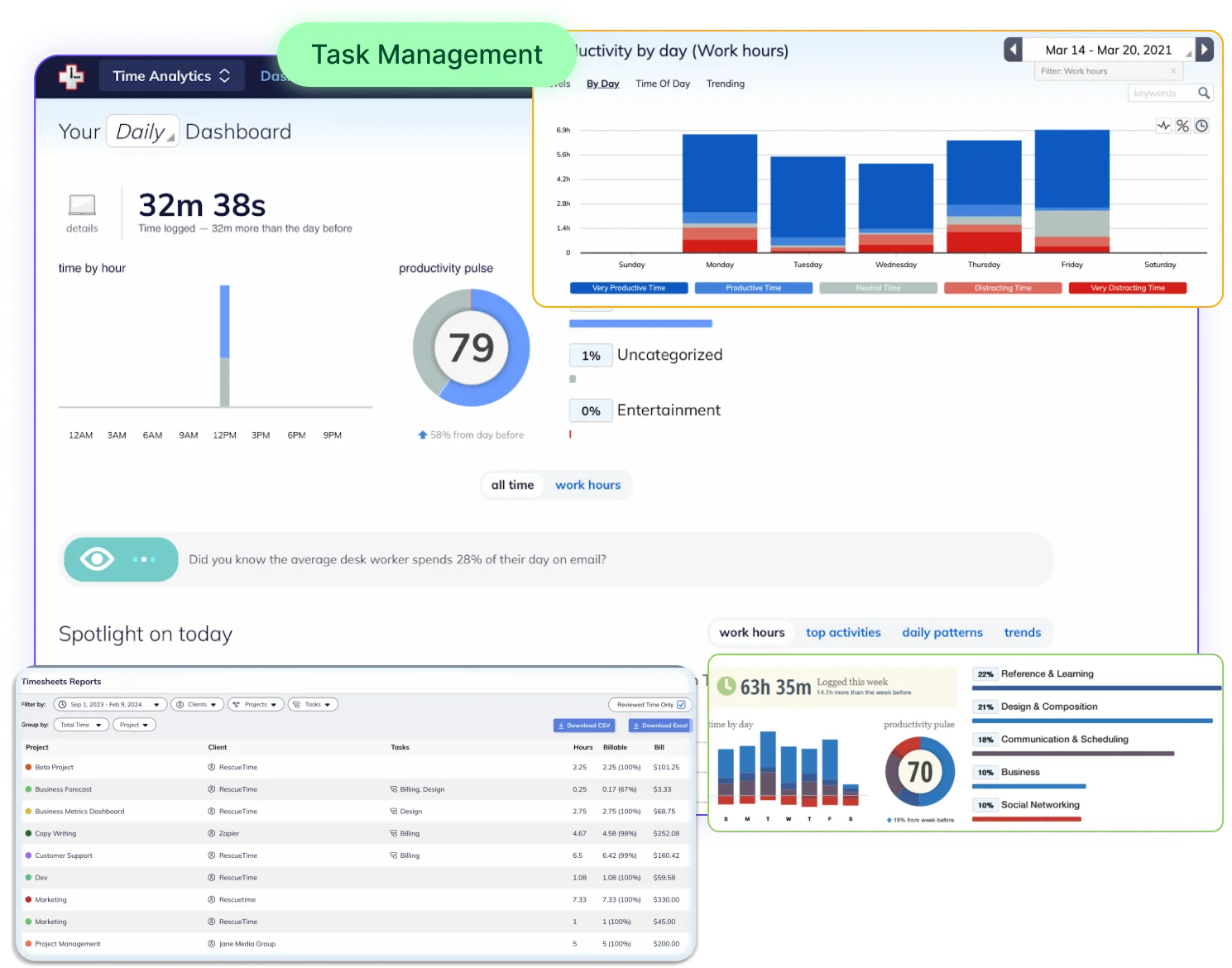Select the clock hours view icon
This screenshot has height=968, width=1232.
pyautogui.click(x=1201, y=126)
